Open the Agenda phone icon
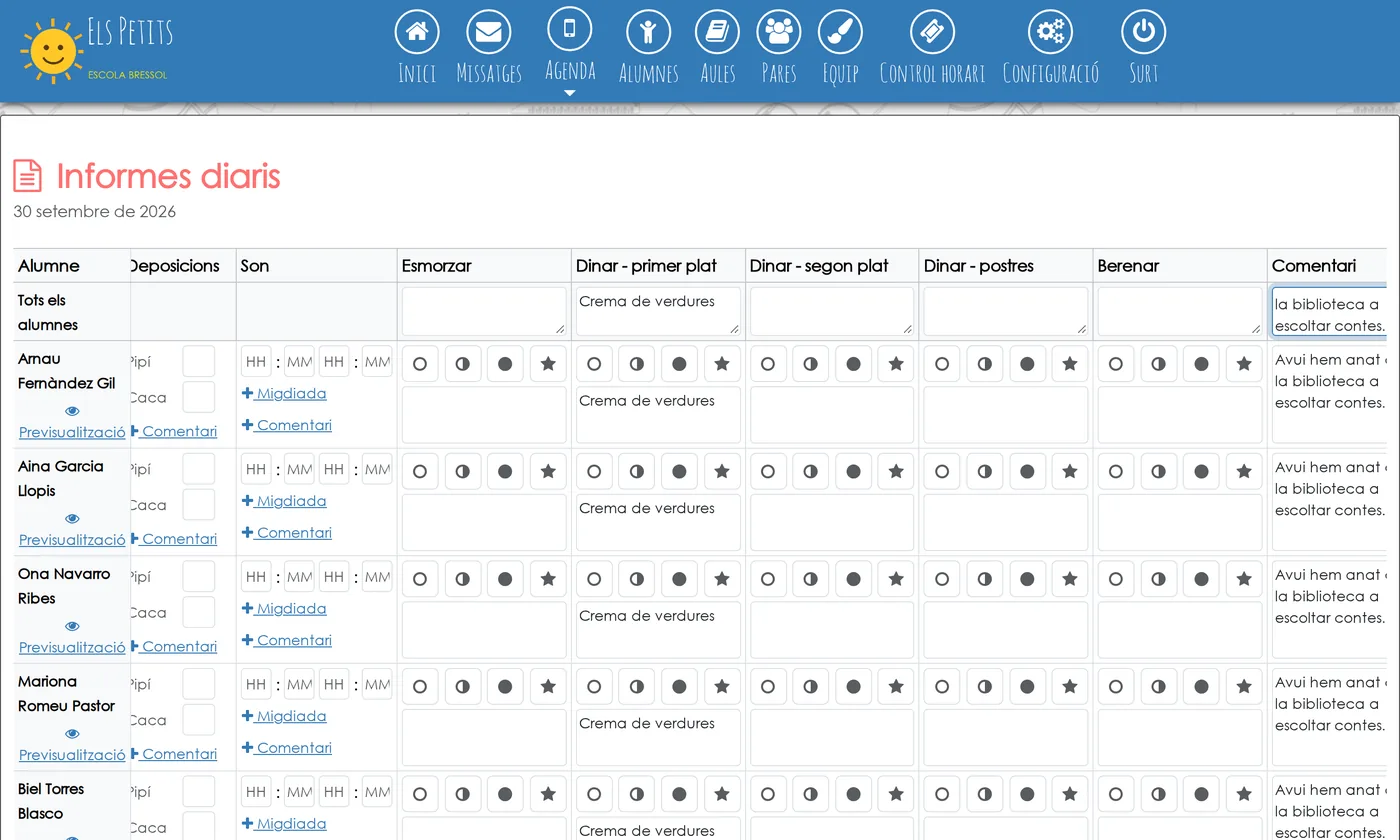1400x840 pixels. point(570,28)
